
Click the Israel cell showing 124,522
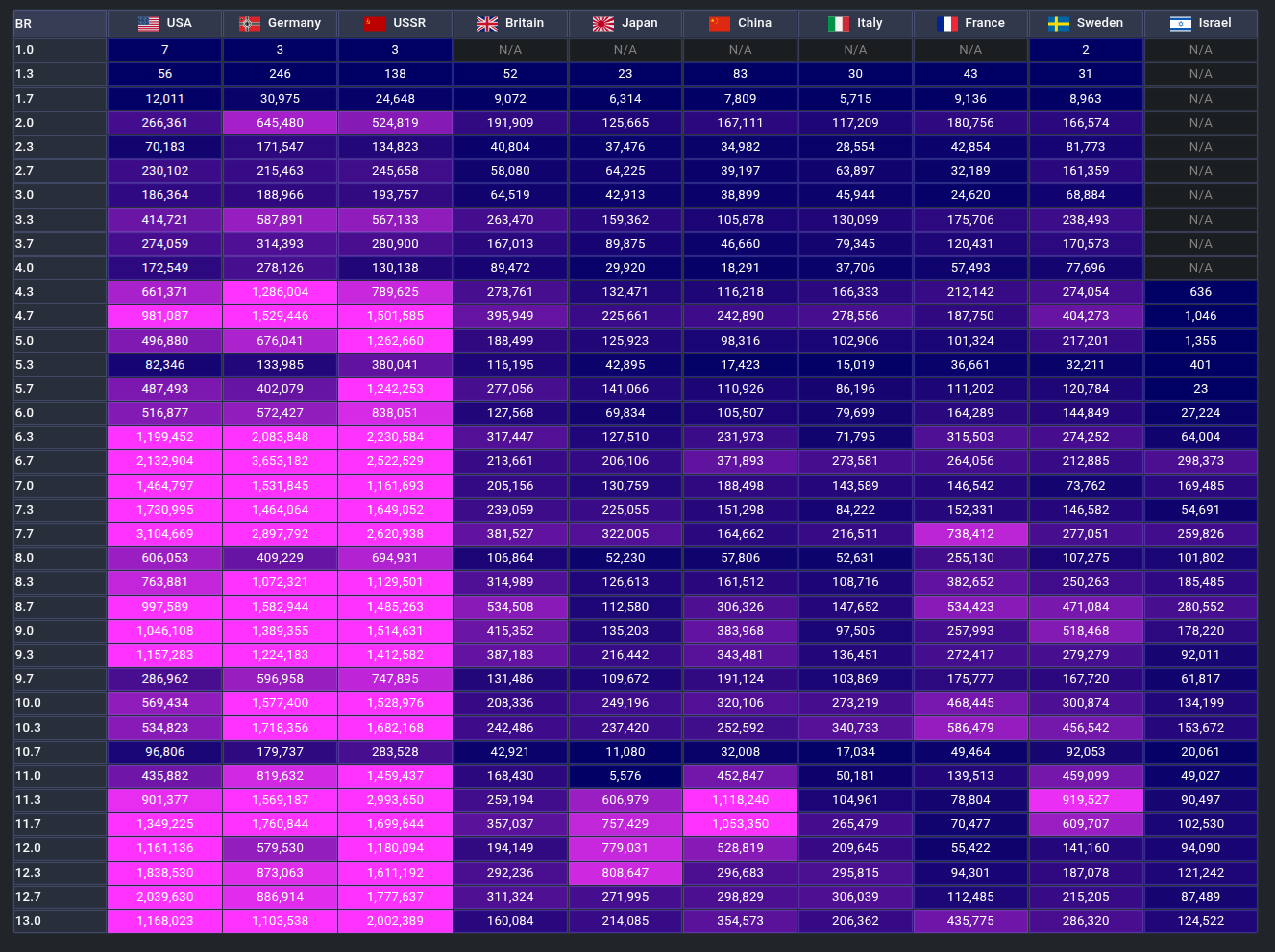pos(1201,921)
